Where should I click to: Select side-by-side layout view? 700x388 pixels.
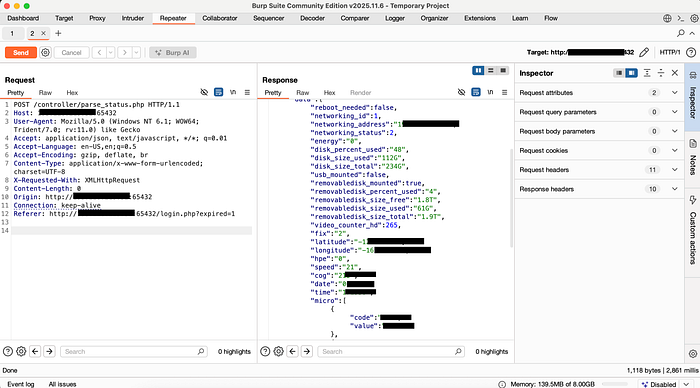(x=478, y=71)
